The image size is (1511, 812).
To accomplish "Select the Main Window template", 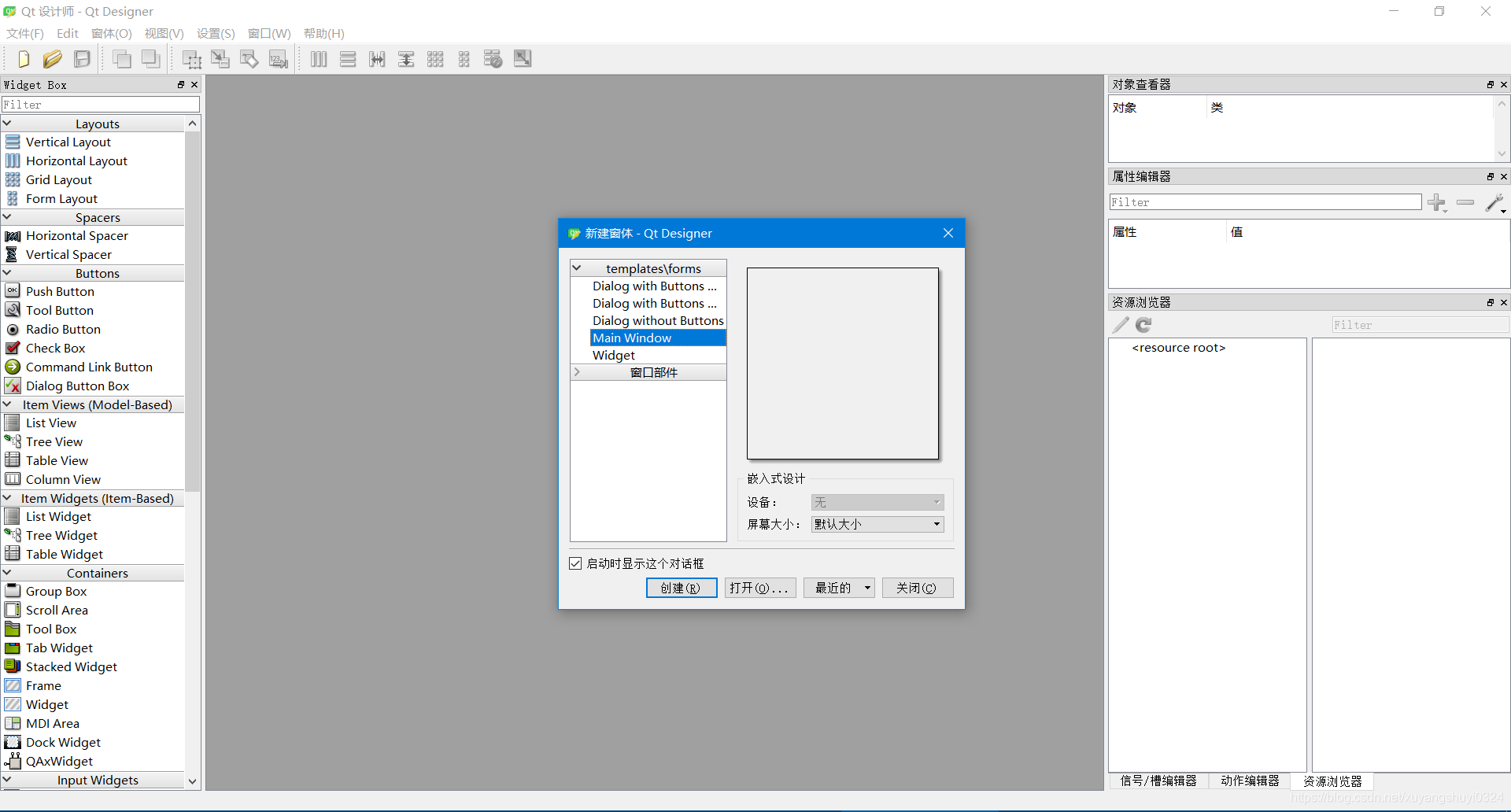I will [x=658, y=338].
